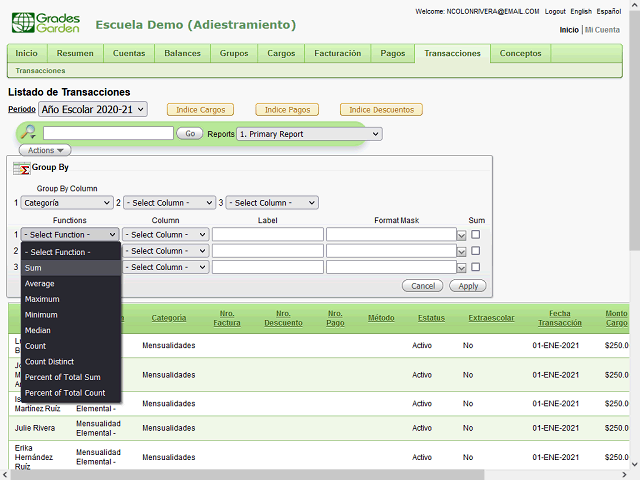
Task: Select the Transacciones tab
Action: tap(452, 53)
